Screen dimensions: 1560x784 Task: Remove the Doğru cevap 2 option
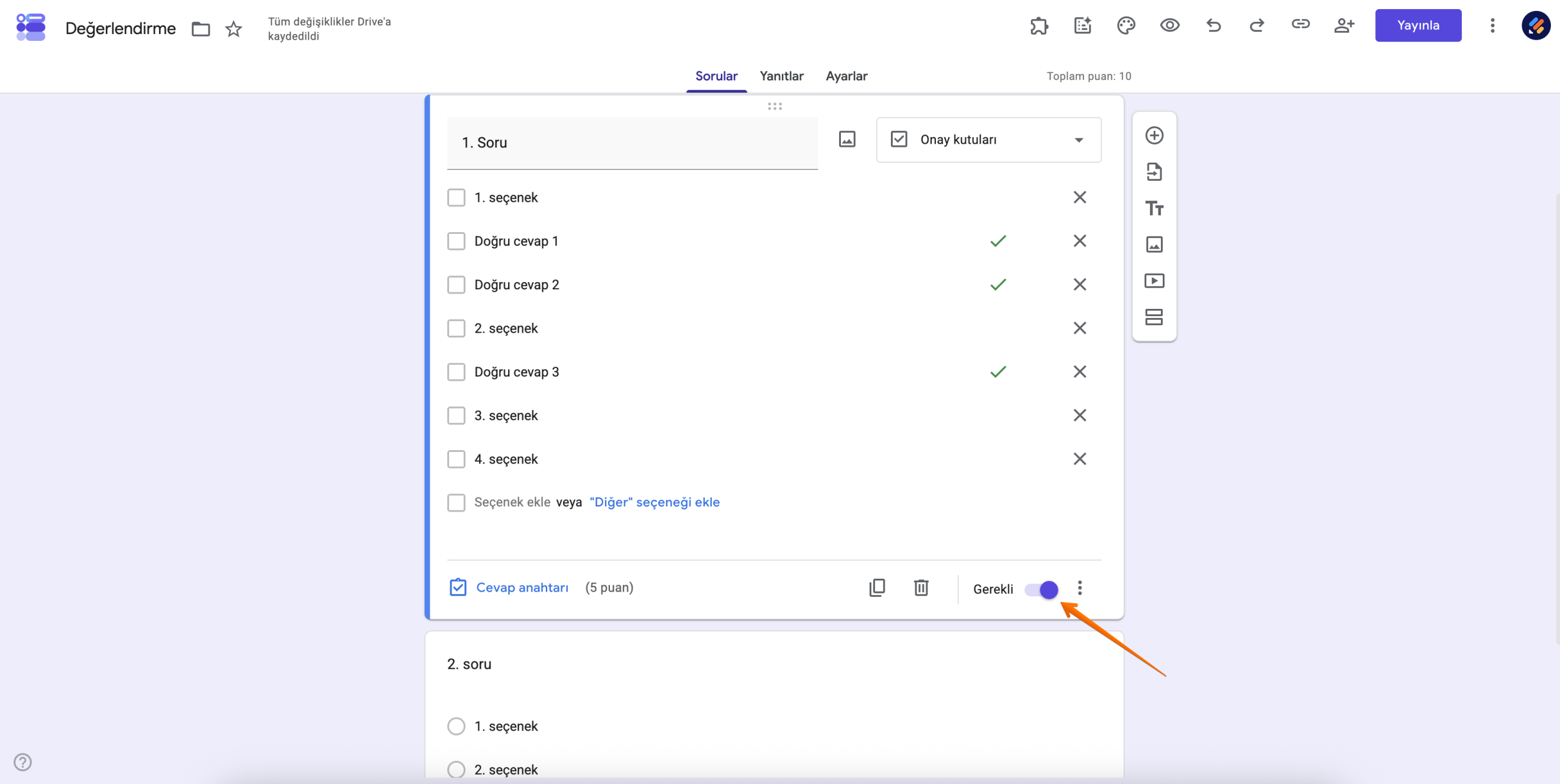[x=1080, y=284]
